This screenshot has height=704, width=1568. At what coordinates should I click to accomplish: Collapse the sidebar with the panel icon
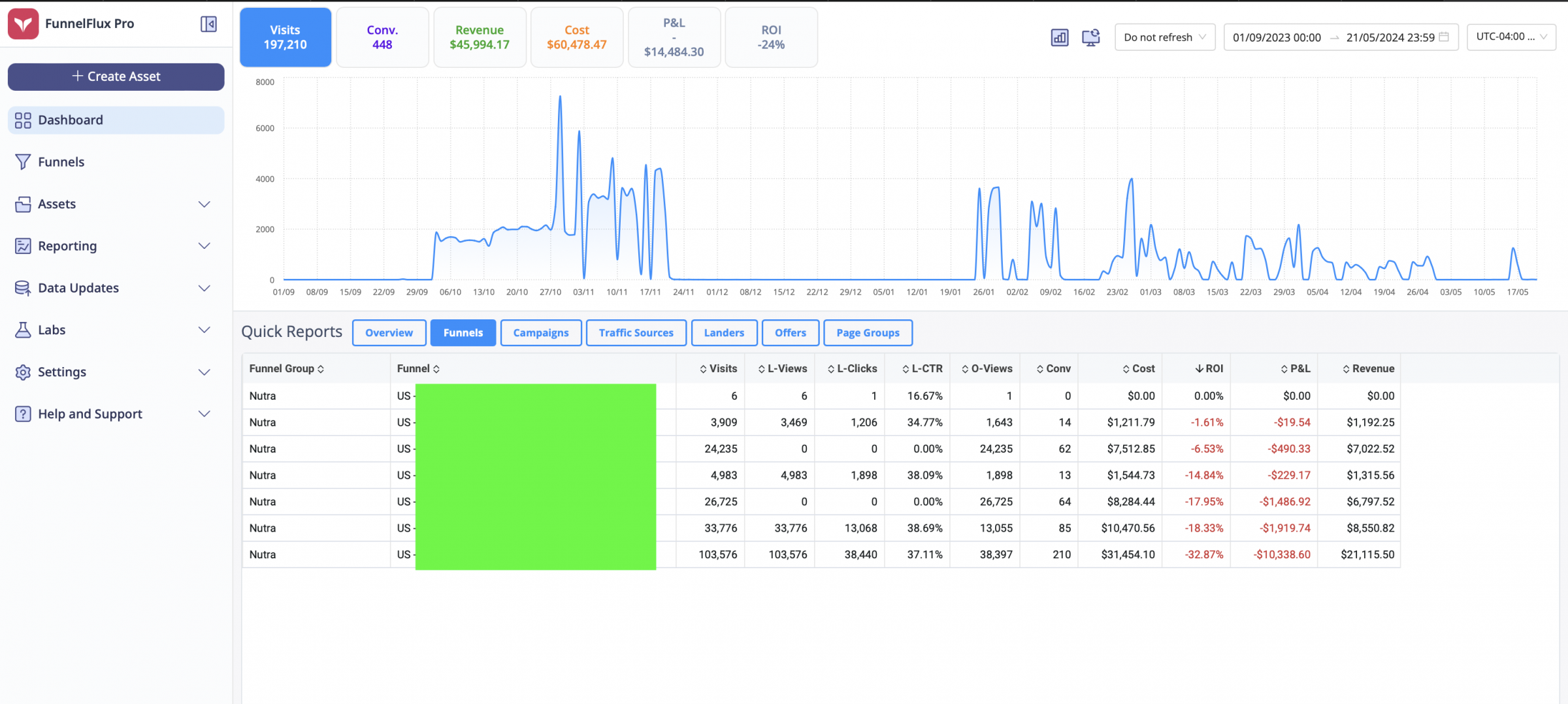[208, 24]
